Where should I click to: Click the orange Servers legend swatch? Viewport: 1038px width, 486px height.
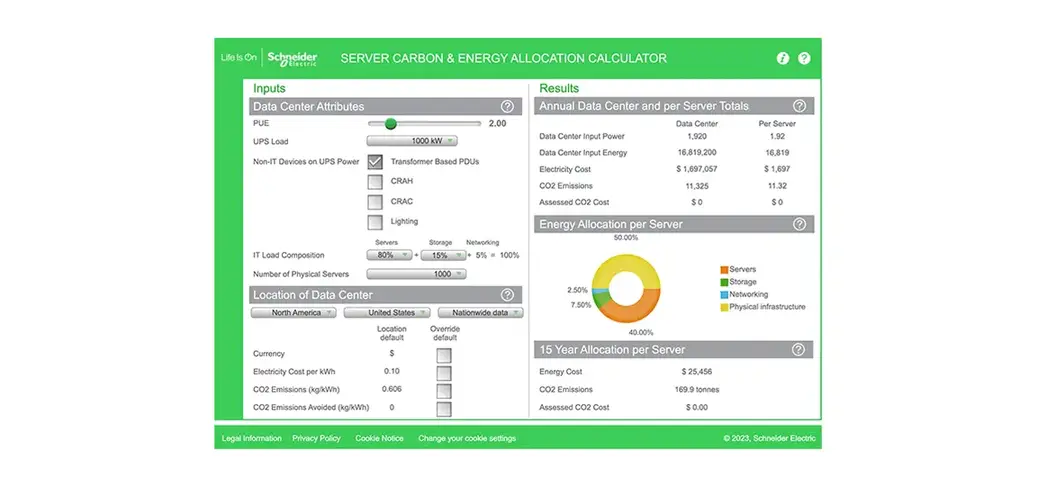(x=724, y=269)
